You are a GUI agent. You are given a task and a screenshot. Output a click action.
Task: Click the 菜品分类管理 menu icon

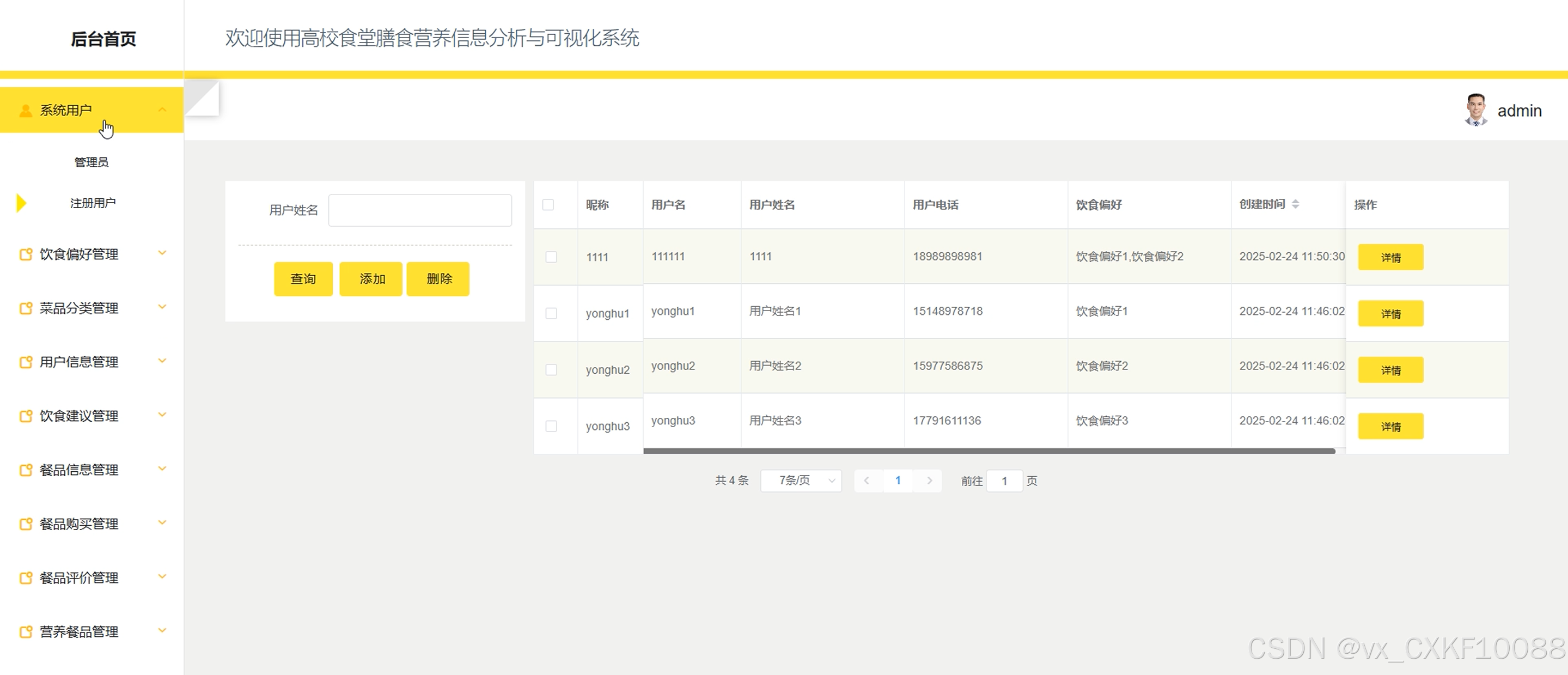[x=26, y=308]
